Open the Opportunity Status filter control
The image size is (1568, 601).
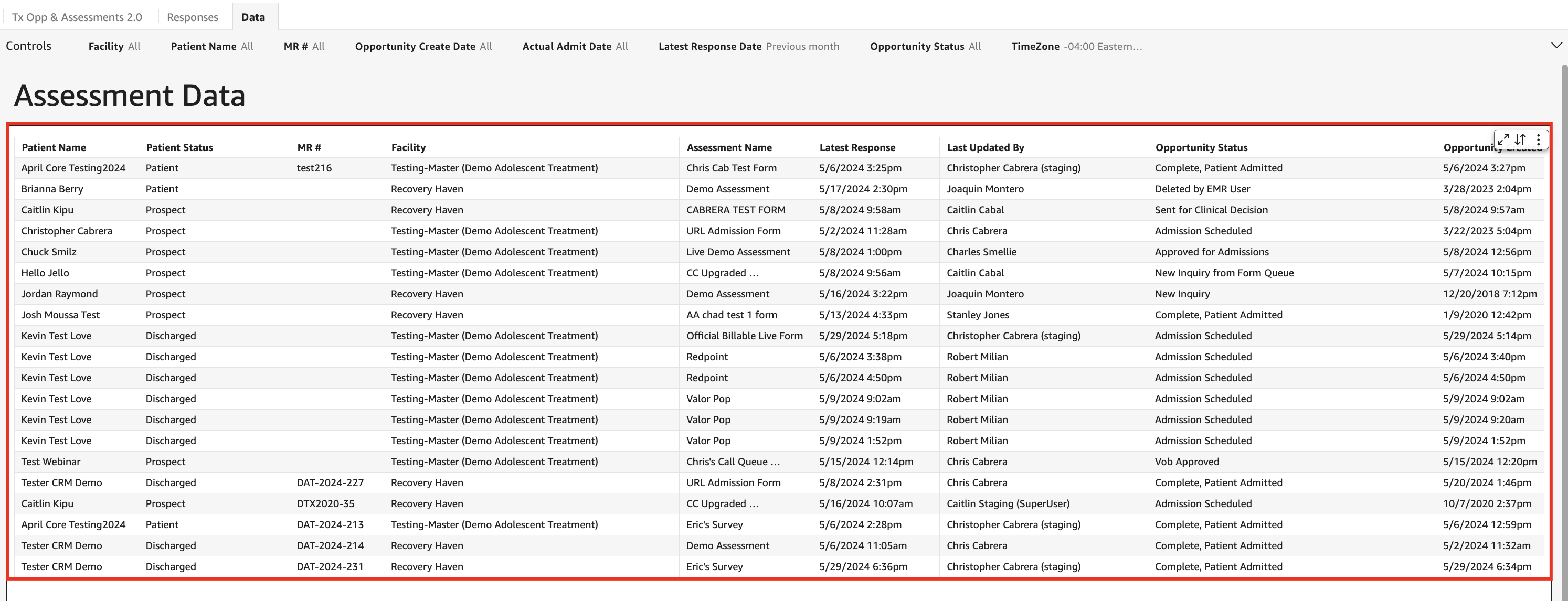(925, 46)
